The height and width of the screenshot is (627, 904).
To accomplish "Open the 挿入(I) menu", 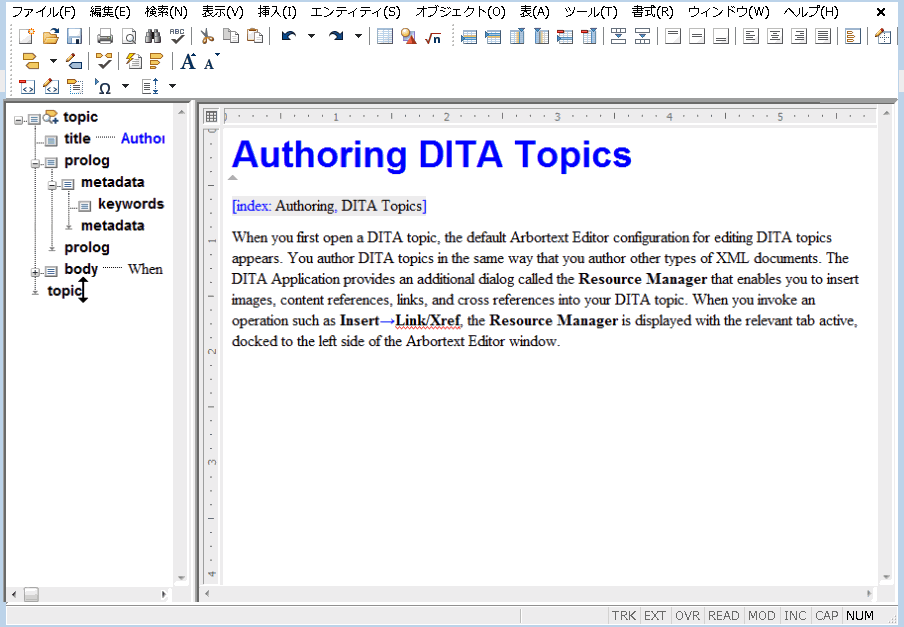I will point(277,12).
